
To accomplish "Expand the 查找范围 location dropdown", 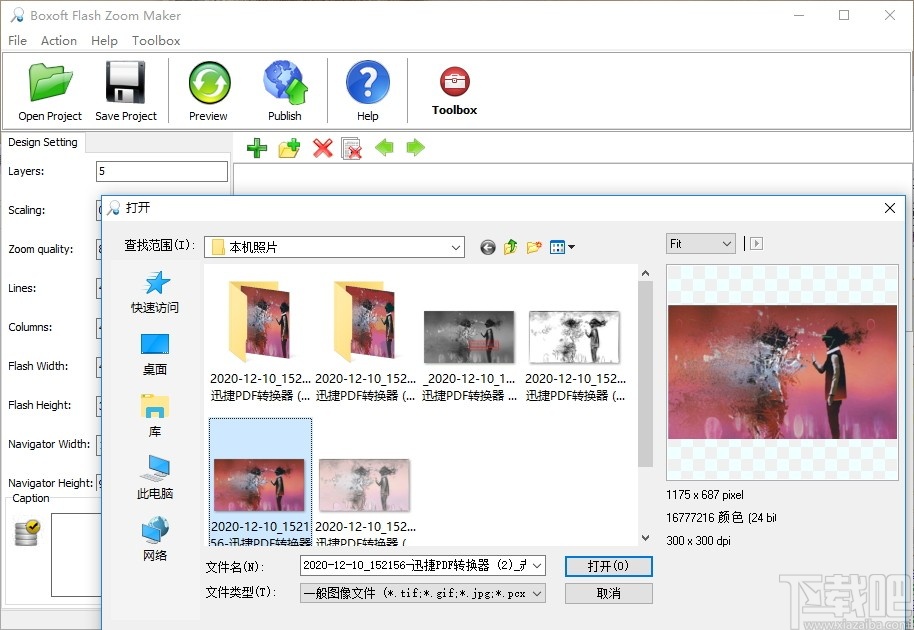I will [x=456, y=246].
